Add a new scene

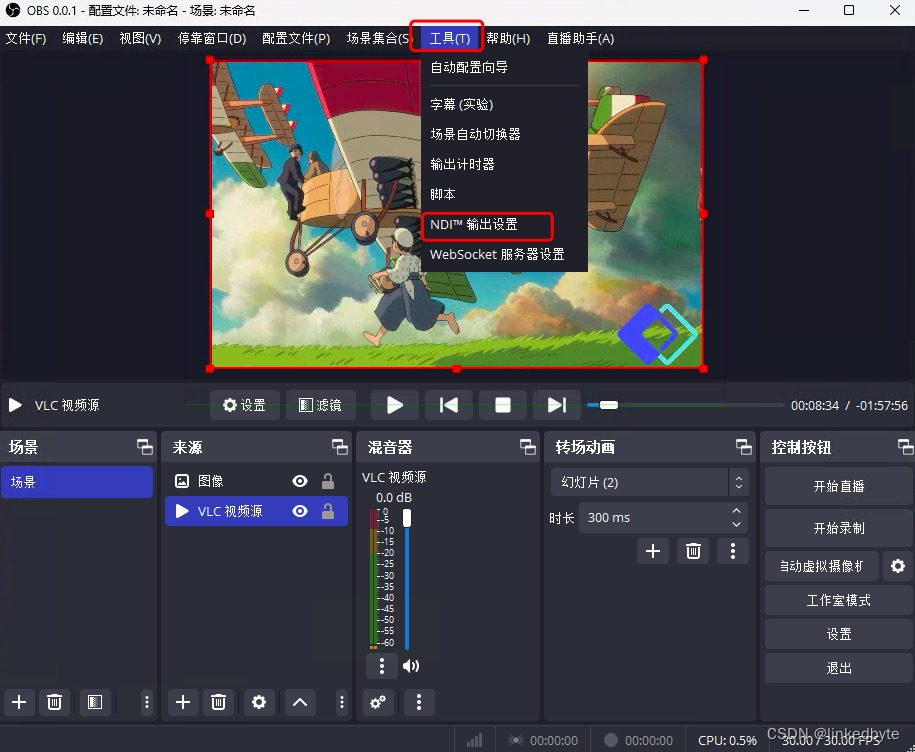[x=19, y=702]
